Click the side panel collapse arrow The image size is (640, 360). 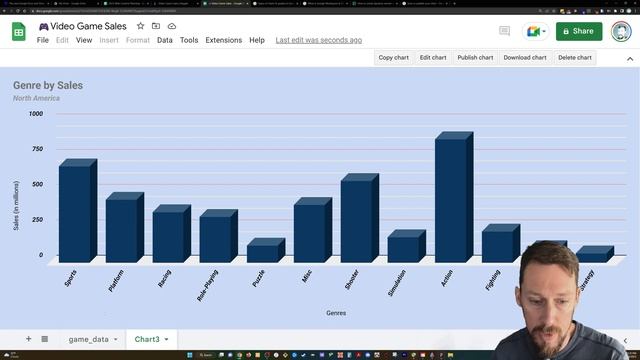point(625,340)
